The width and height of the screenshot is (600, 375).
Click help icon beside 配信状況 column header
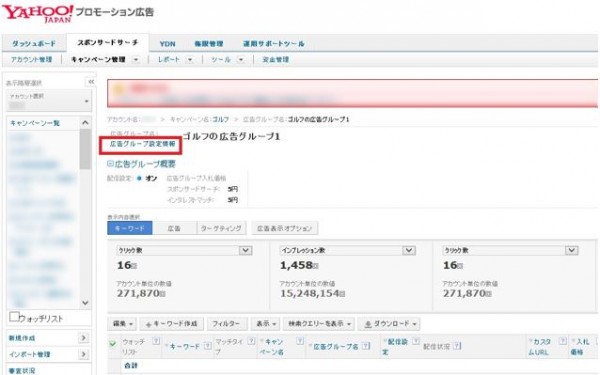coord(457,346)
